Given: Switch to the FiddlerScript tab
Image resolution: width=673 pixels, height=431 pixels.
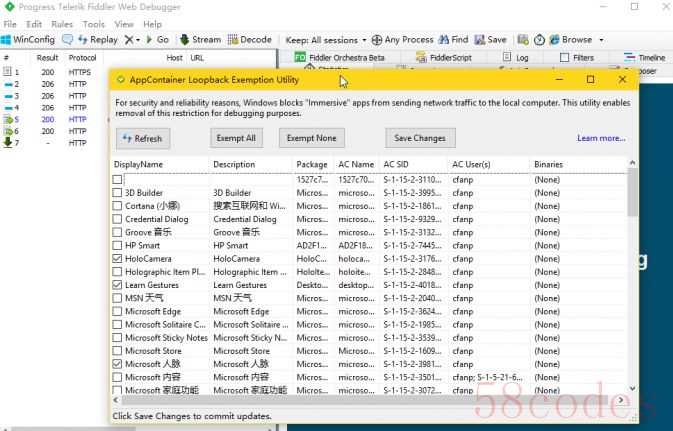Looking at the screenshot, I should point(444,58).
